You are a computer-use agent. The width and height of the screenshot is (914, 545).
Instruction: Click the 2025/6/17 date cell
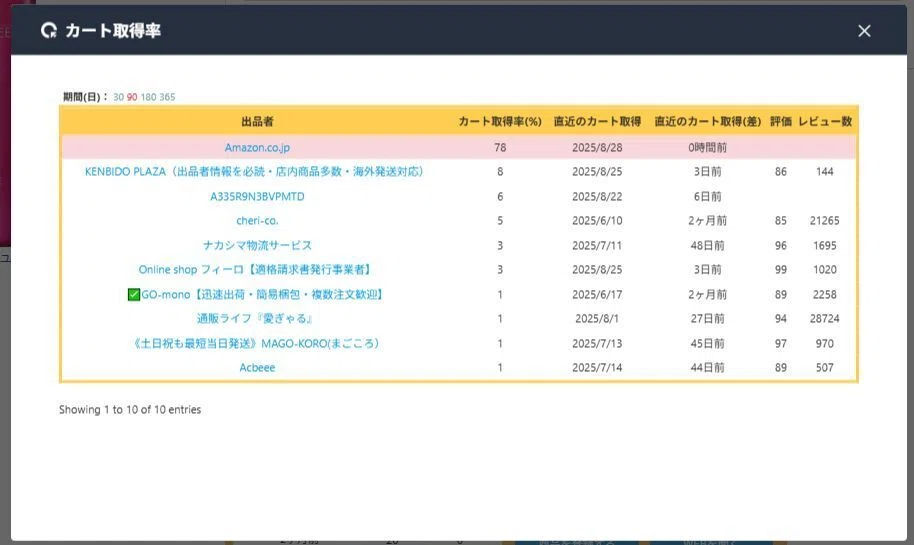(597, 294)
